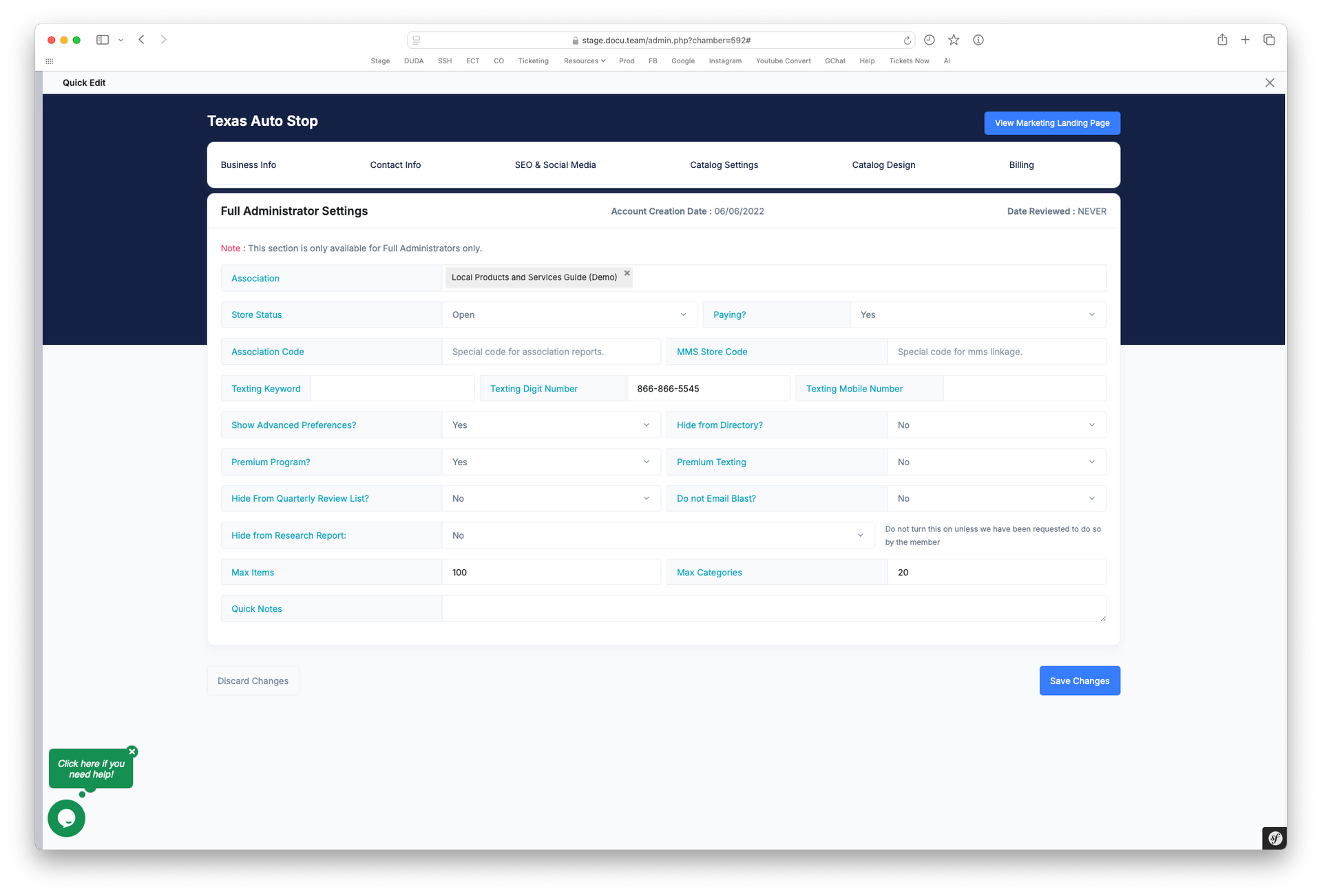
Task: Click the help prompt bubble
Action: coord(91,769)
